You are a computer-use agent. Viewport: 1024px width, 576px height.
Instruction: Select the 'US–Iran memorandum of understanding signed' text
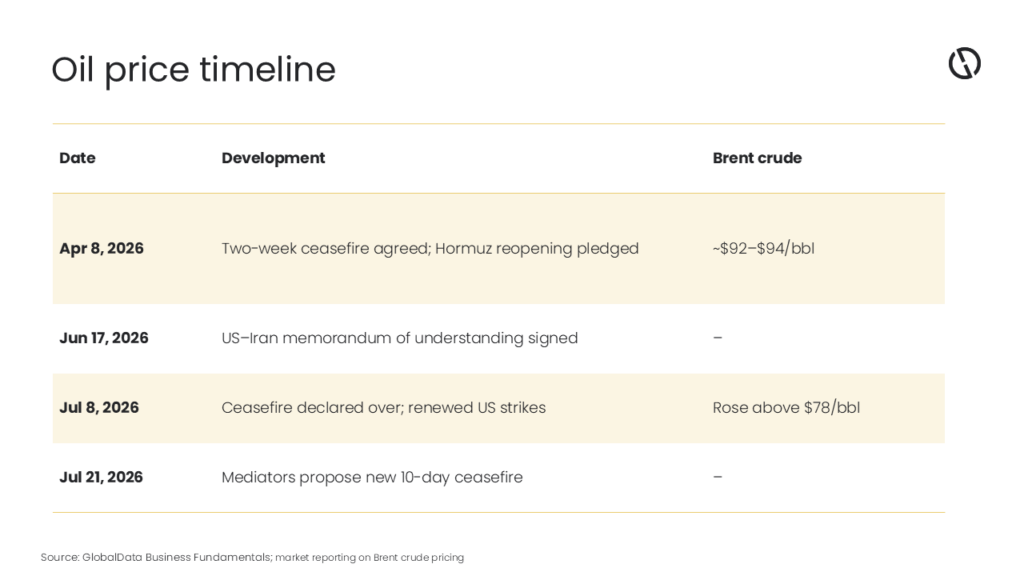400,338
